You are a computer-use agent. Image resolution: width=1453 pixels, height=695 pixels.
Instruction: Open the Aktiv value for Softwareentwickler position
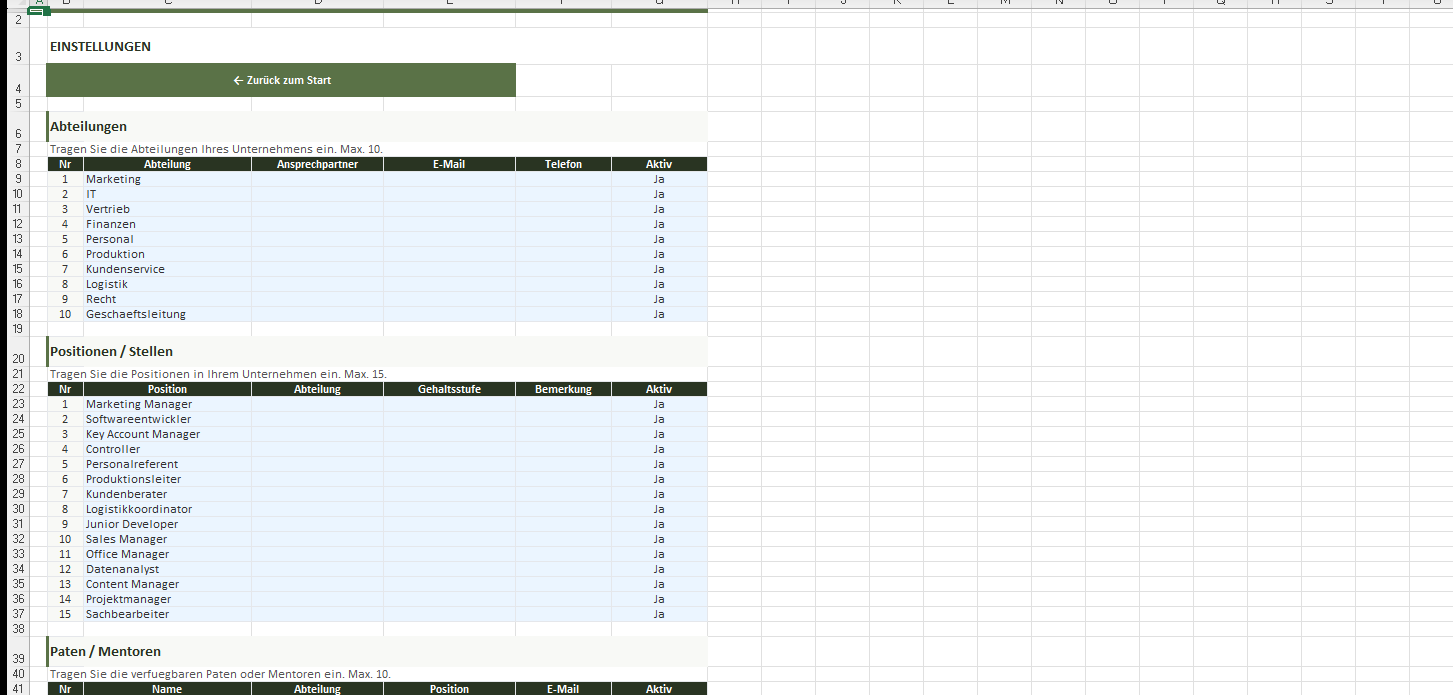(659, 419)
